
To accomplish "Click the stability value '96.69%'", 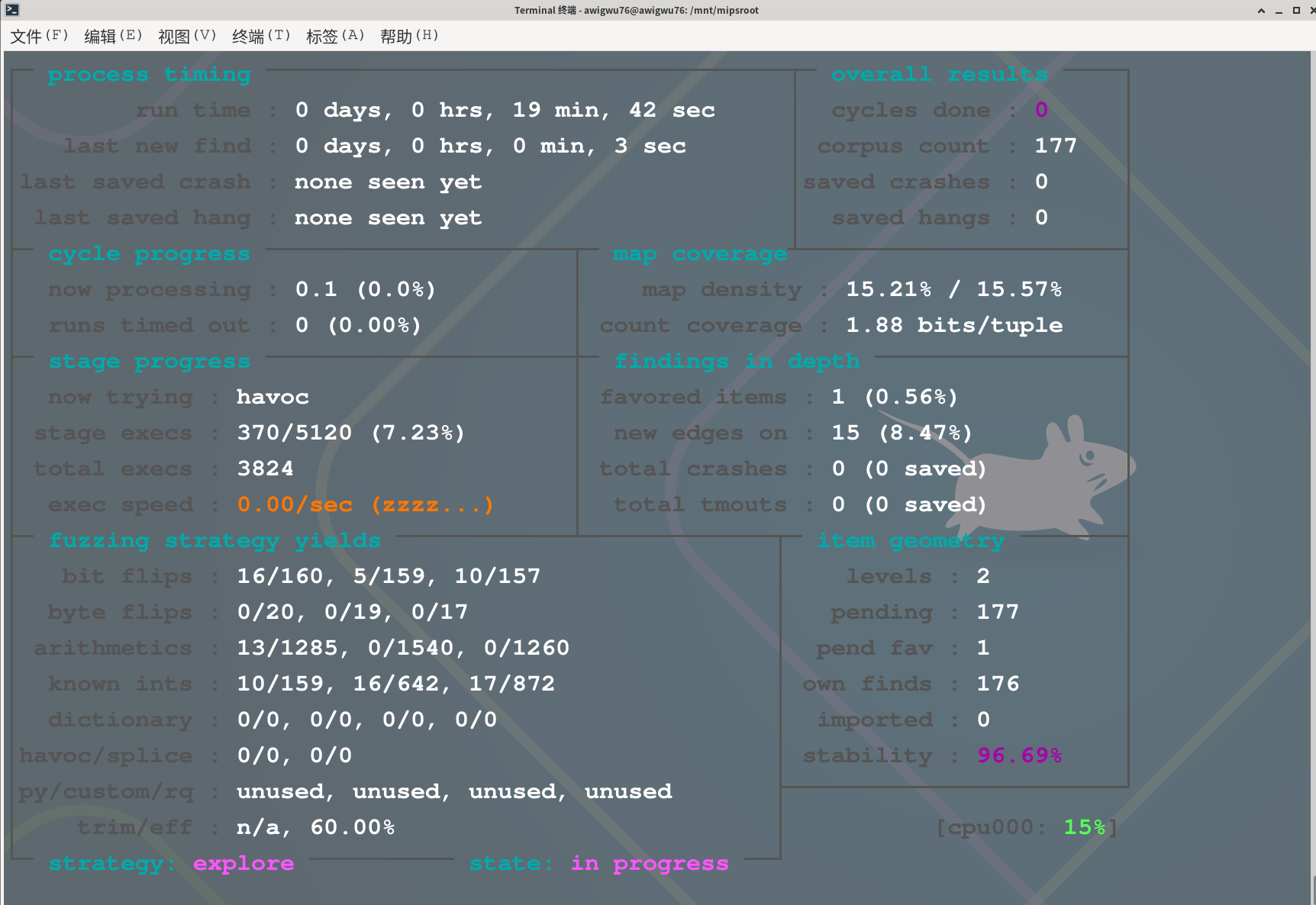I will click(x=1020, y=755).
